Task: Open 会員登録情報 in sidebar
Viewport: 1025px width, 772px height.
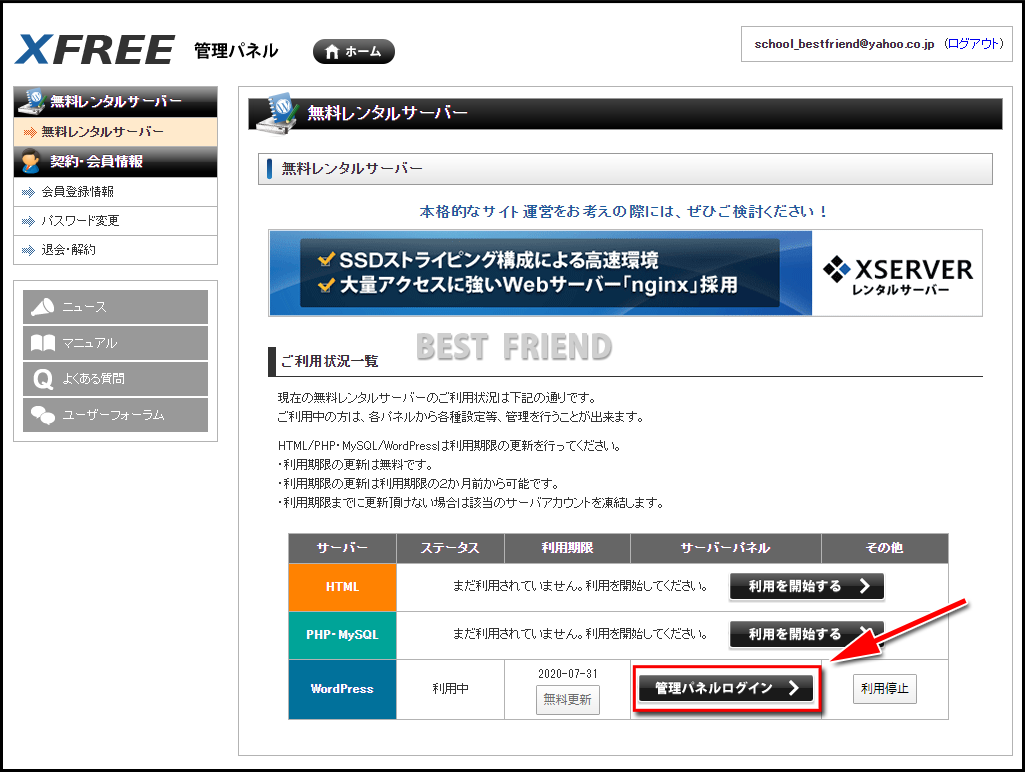Action: click(x=116, y=192)
